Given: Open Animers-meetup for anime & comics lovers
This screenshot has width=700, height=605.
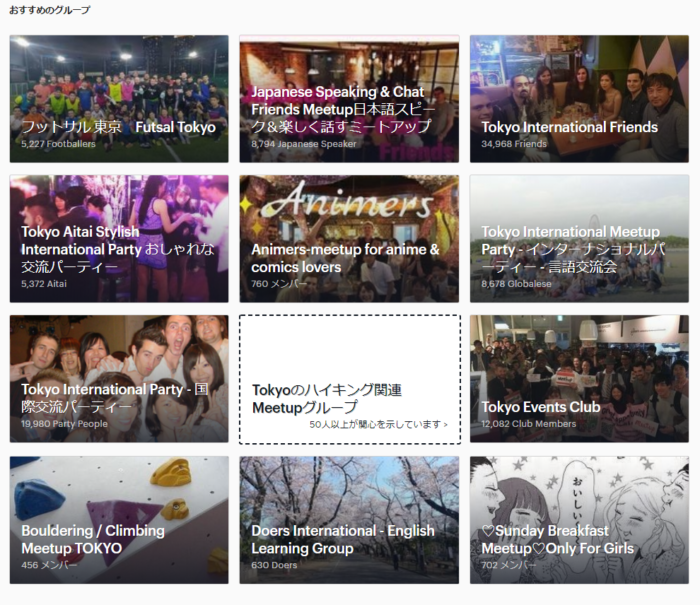Looking at the screenshot, I should 349,239.
